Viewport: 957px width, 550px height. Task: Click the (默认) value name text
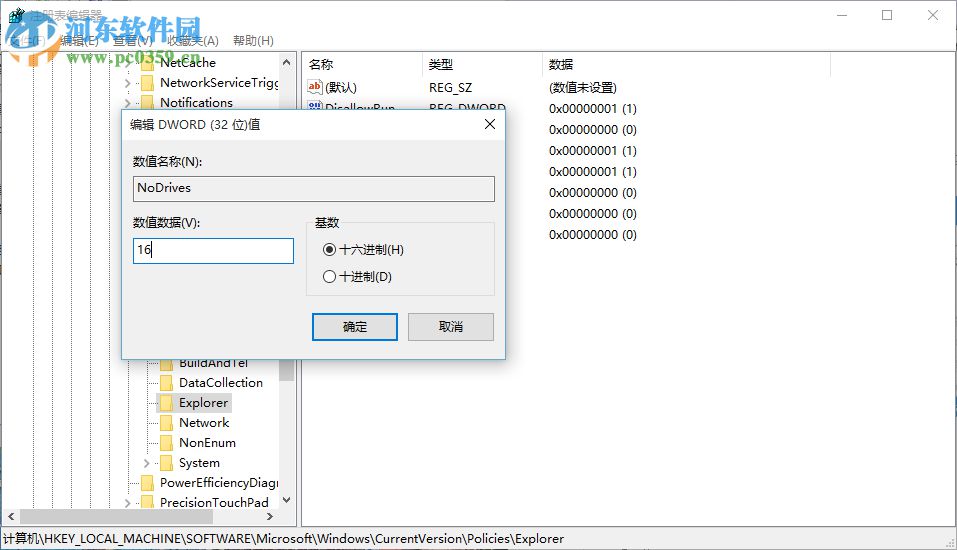point(341,88)
